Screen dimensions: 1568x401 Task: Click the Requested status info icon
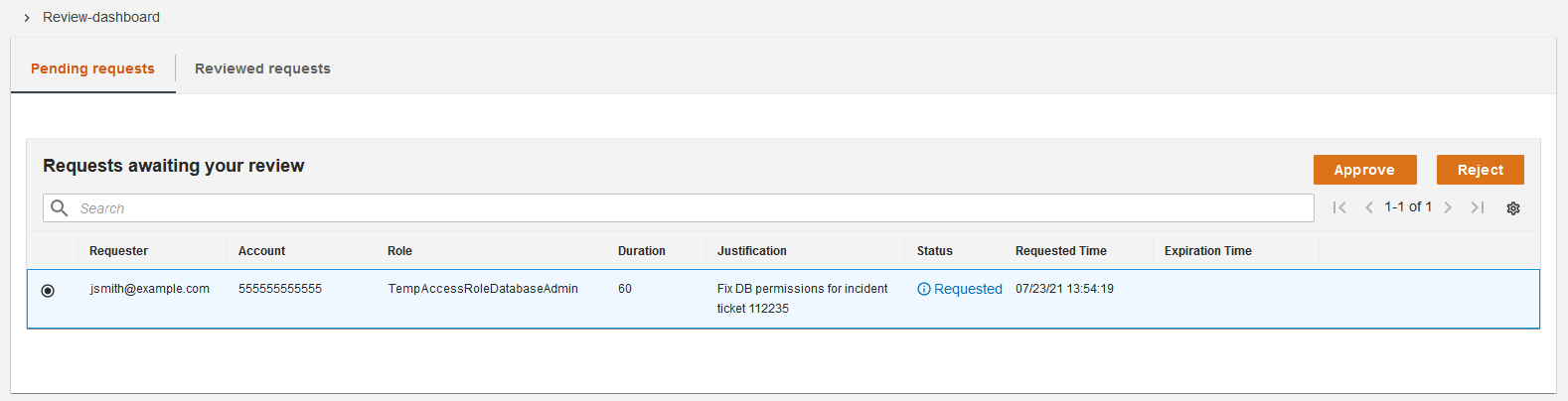(x=924, y=289)
